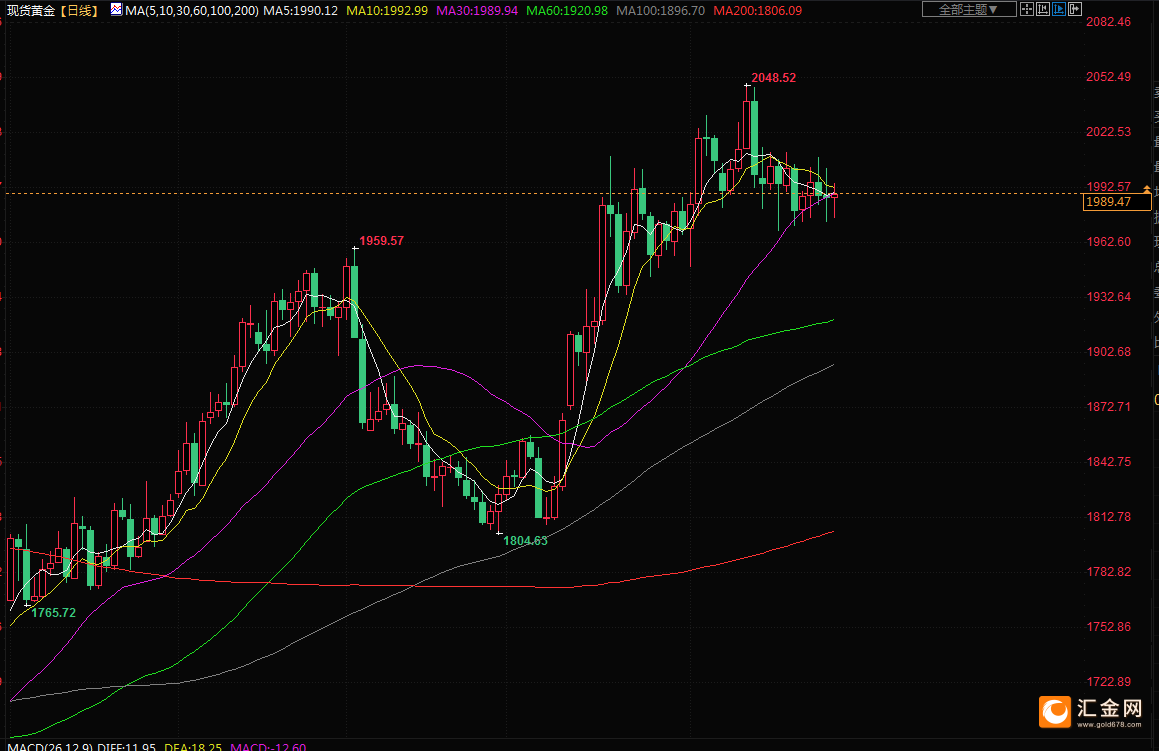Screen dimensions: 1159x751
Task: Open MA(5,10,30,60,100,200) indicator settings
Action: [x=192, y=10]
